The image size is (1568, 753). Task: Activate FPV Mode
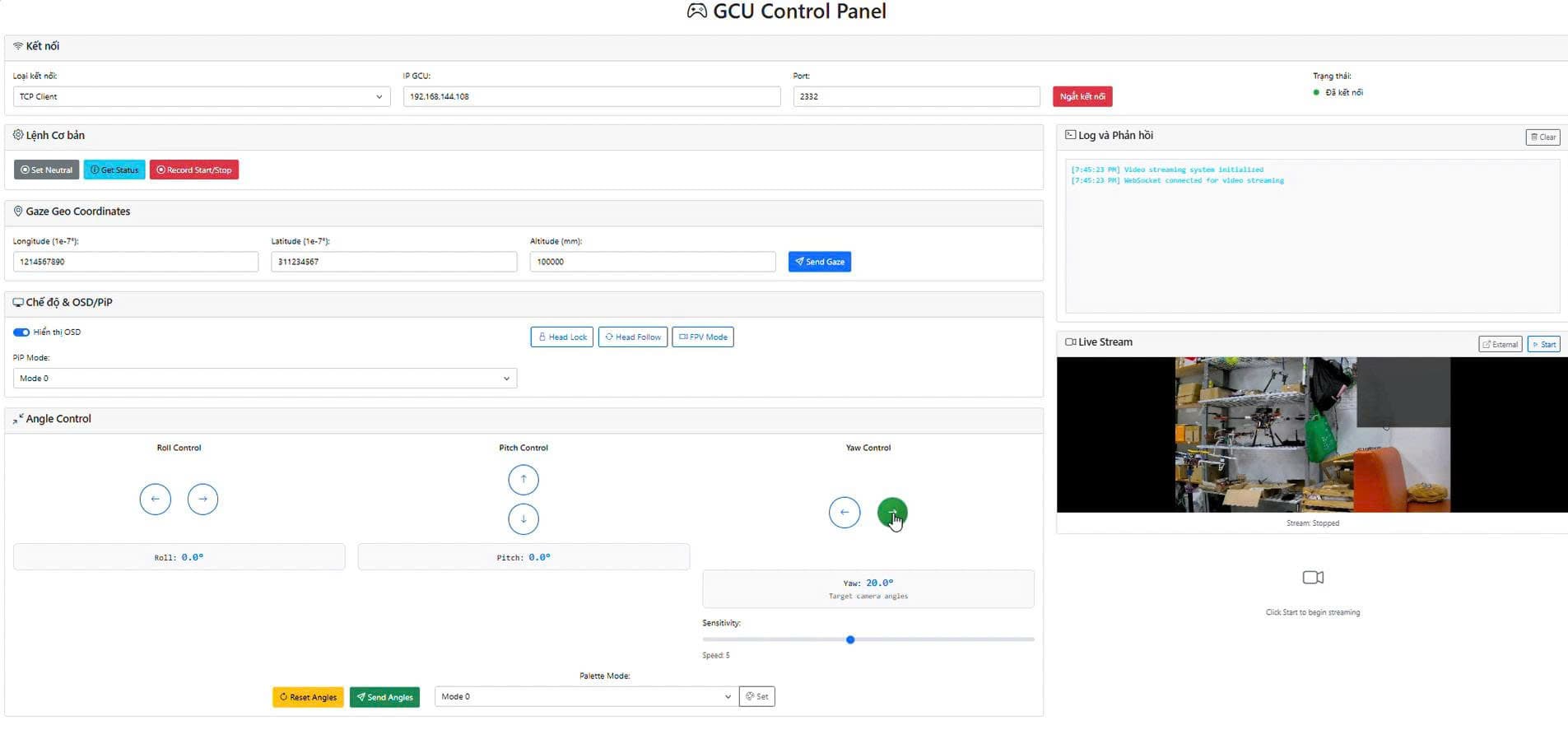(702, 337)
